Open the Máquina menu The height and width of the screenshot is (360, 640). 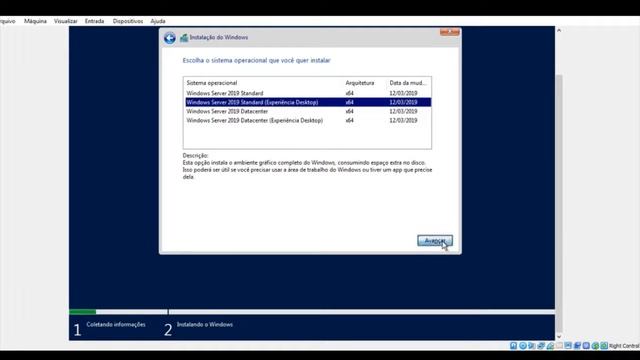(x=35, y=21)
